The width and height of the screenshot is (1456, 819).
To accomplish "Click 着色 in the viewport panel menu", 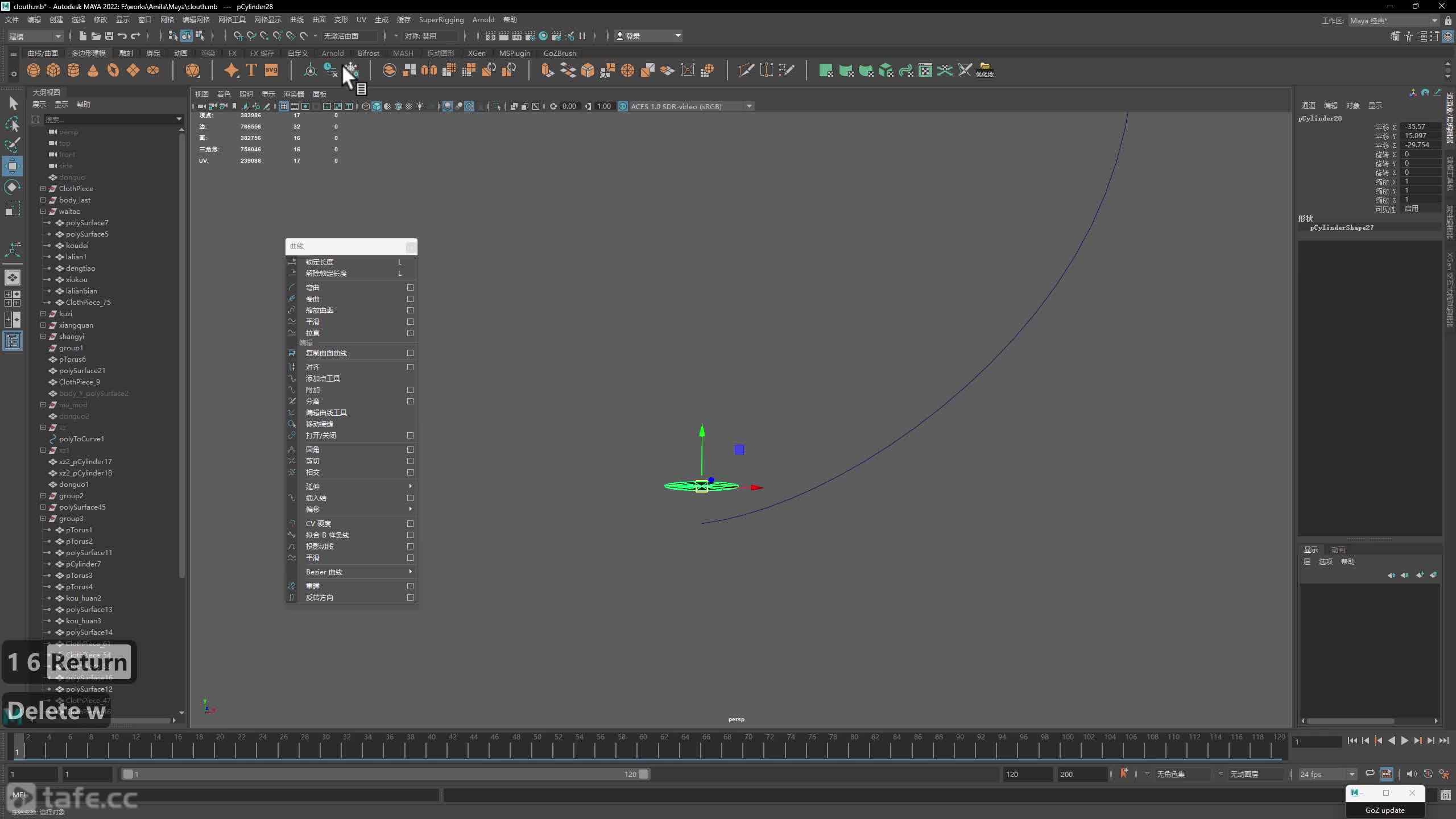I will [224, 94].
